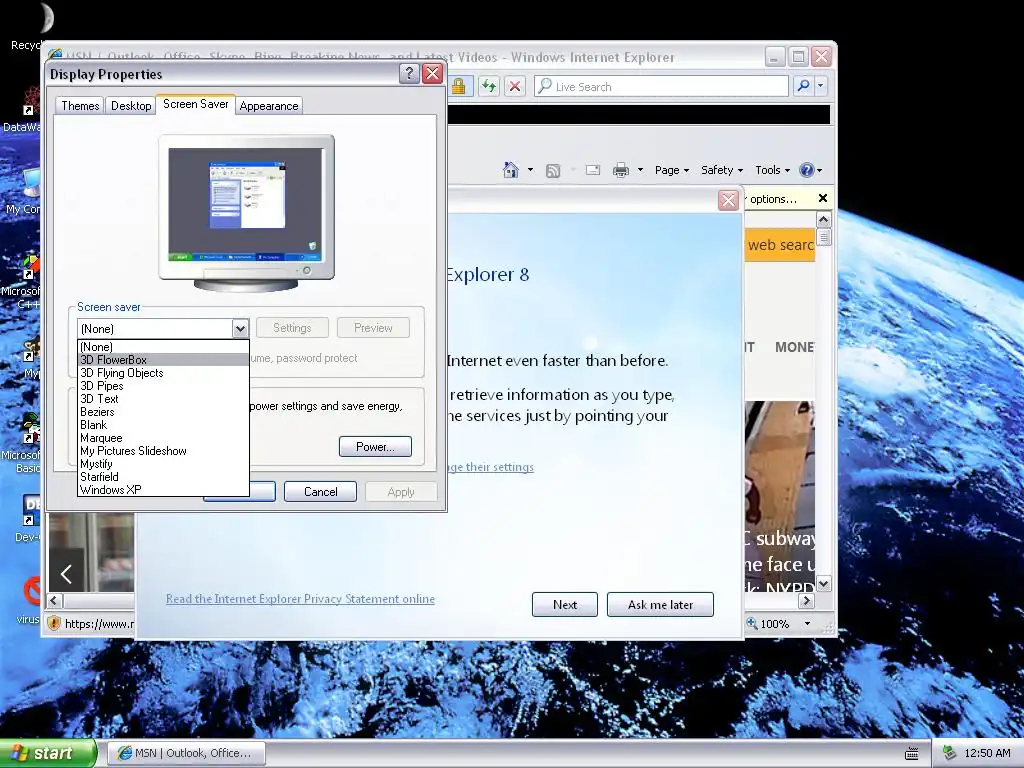Click the zoom level 100% control
The width and height of the screenshot is (1024, 768).
(768, 624)
